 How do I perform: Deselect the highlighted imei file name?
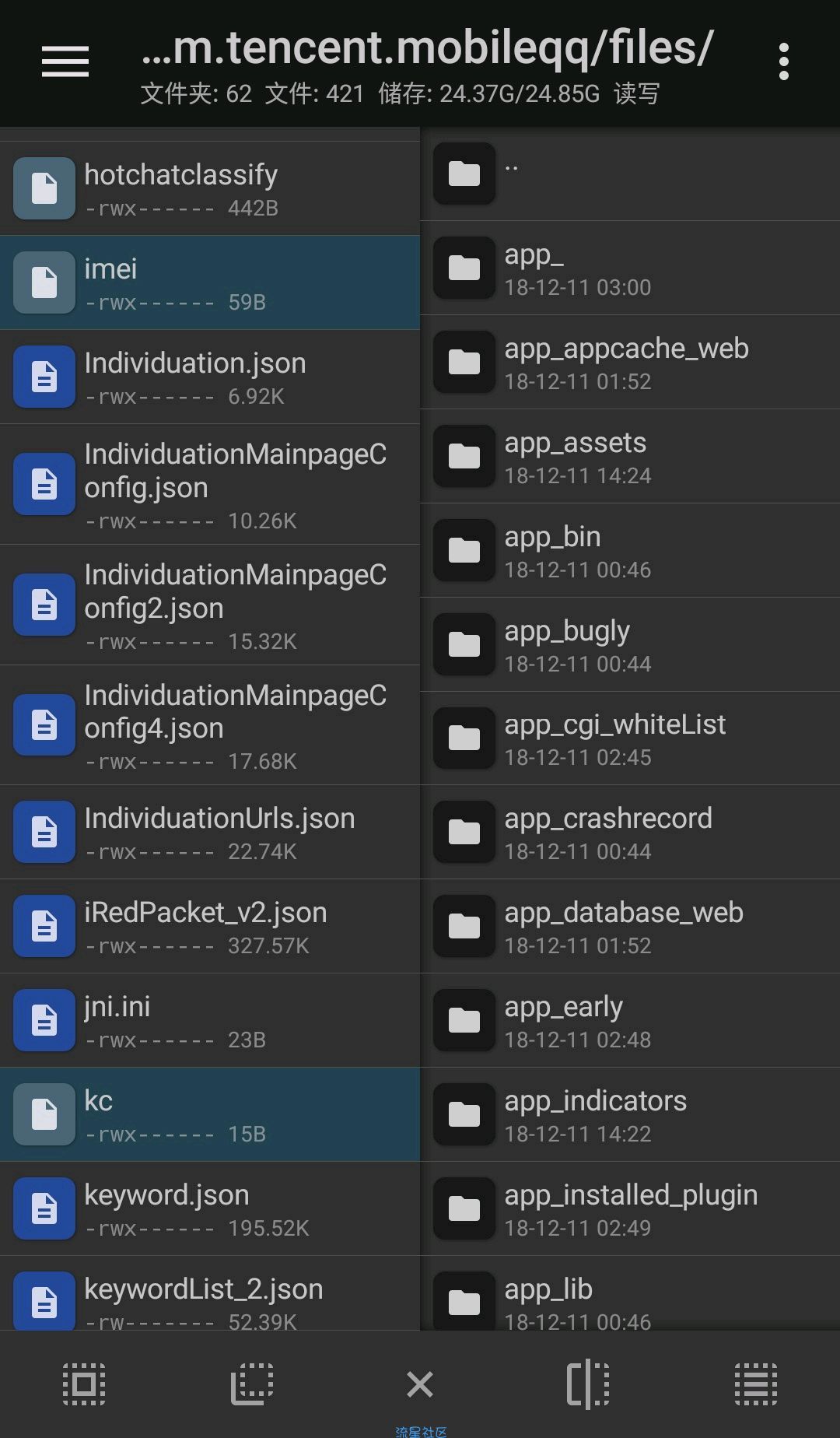110,268
